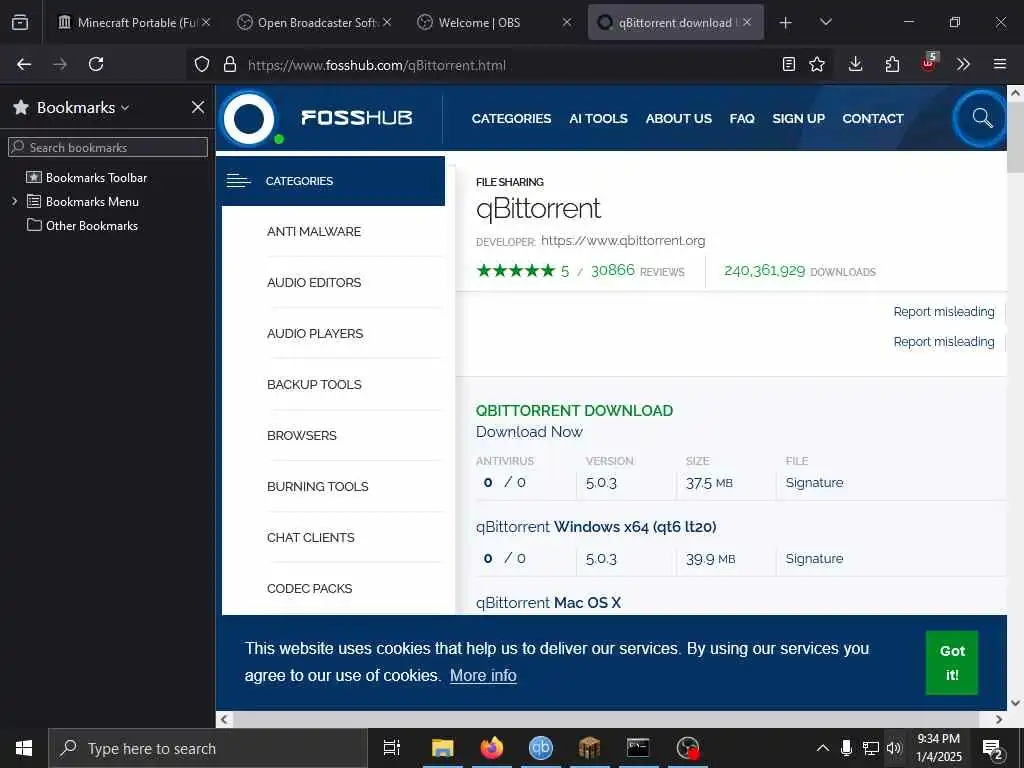Click the horizontal scrollbar right arrow
This screenshot has width=1024, height=768.
click(999, 719)
